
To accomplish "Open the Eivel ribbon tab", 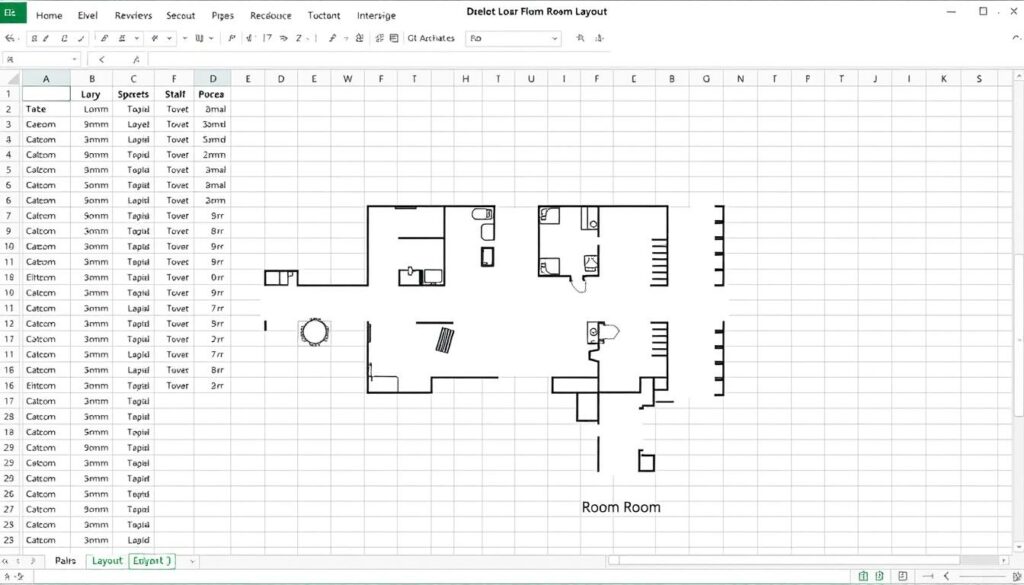I will coord(88,16).
